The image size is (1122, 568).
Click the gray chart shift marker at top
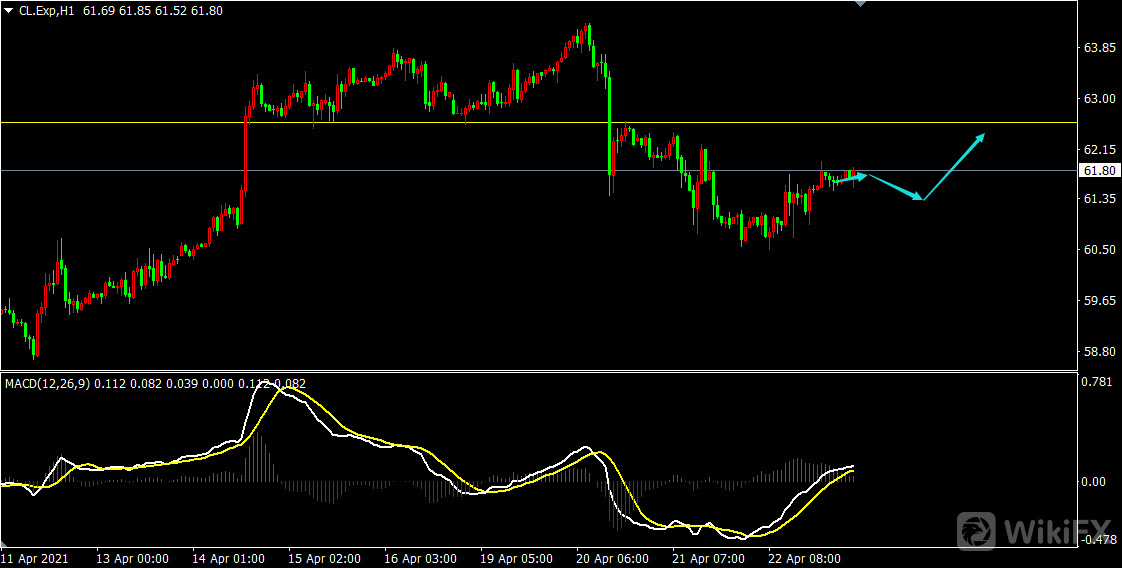tap(860, 4)
